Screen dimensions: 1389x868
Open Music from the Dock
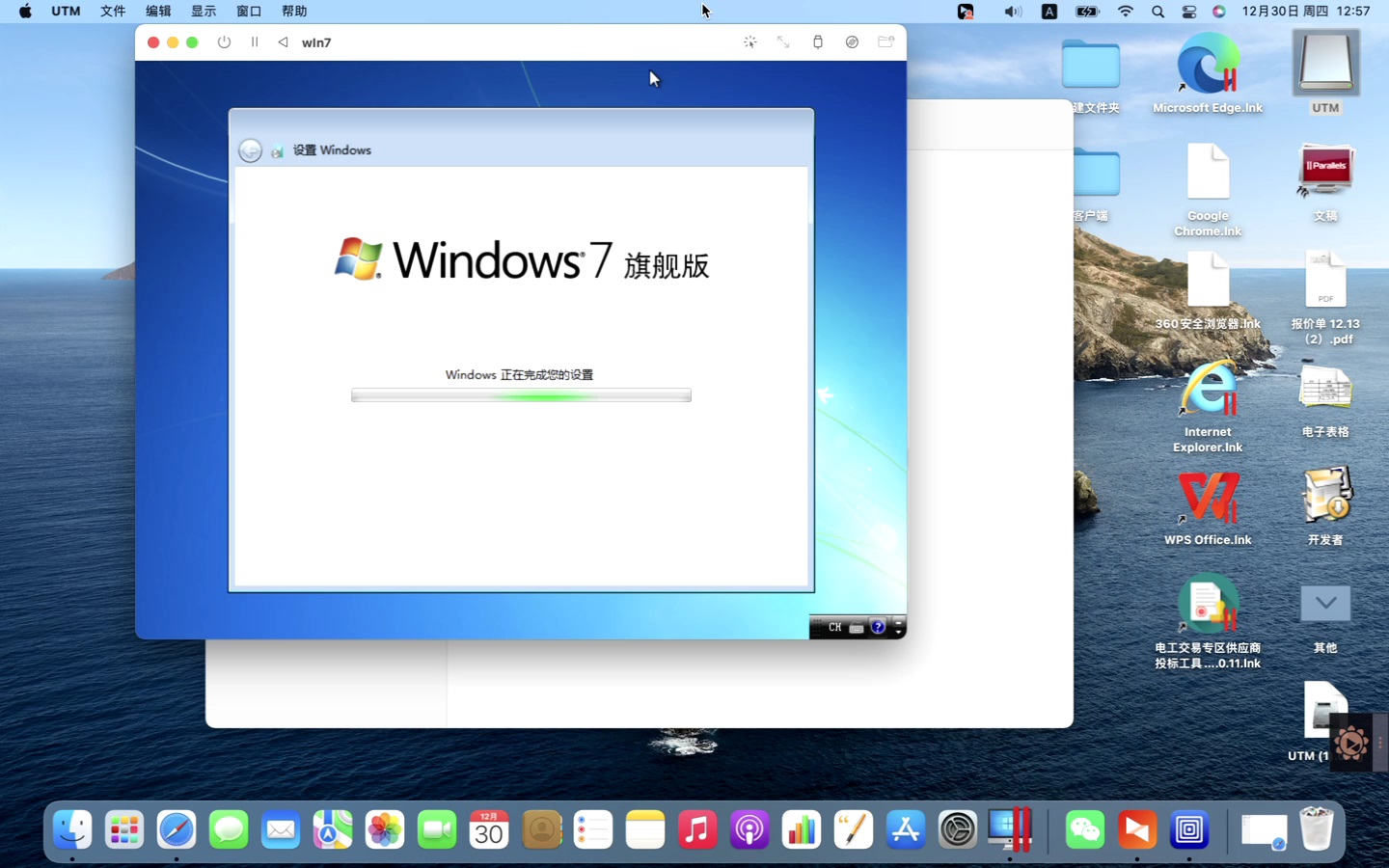point(697,829)
